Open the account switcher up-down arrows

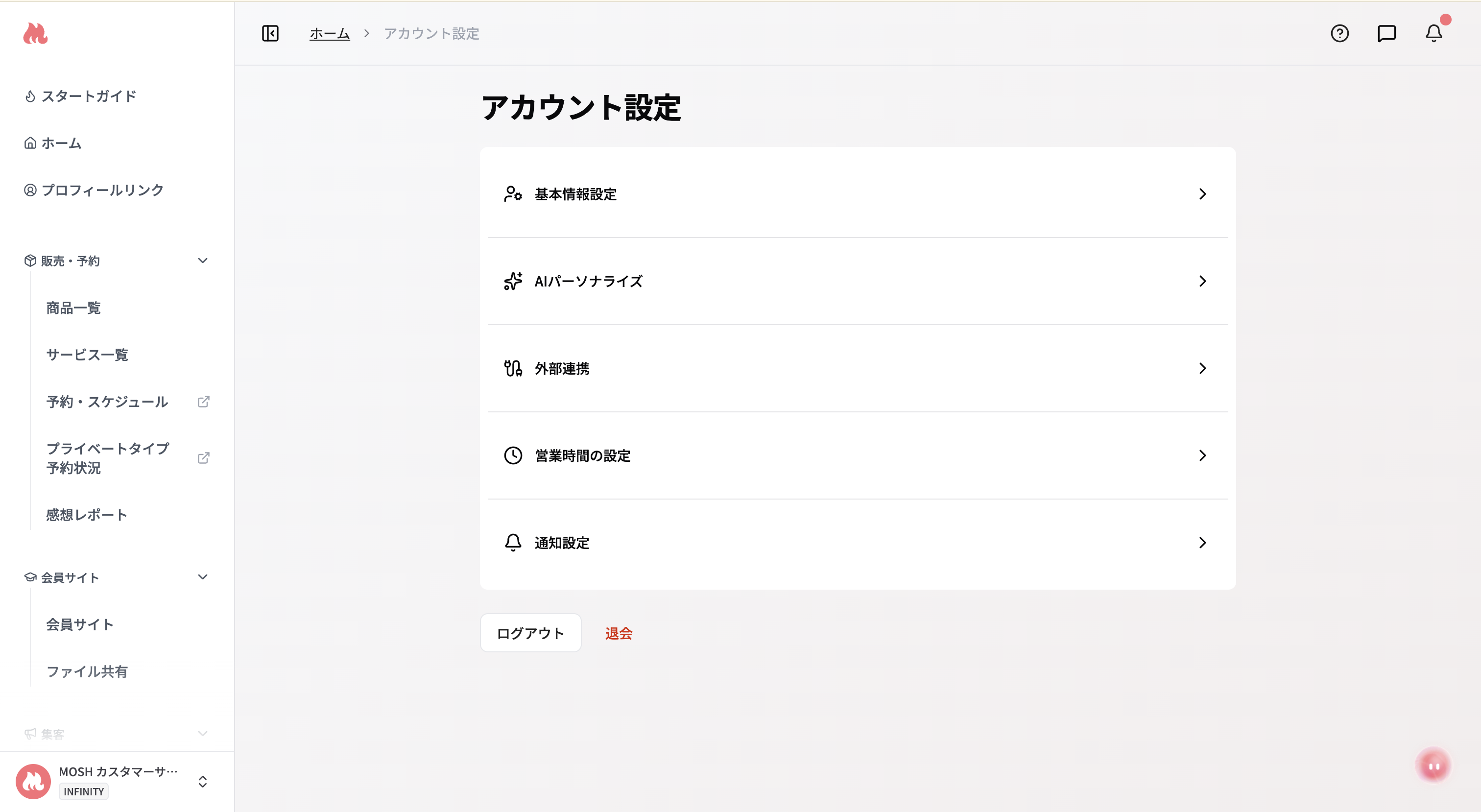[202, 782]
